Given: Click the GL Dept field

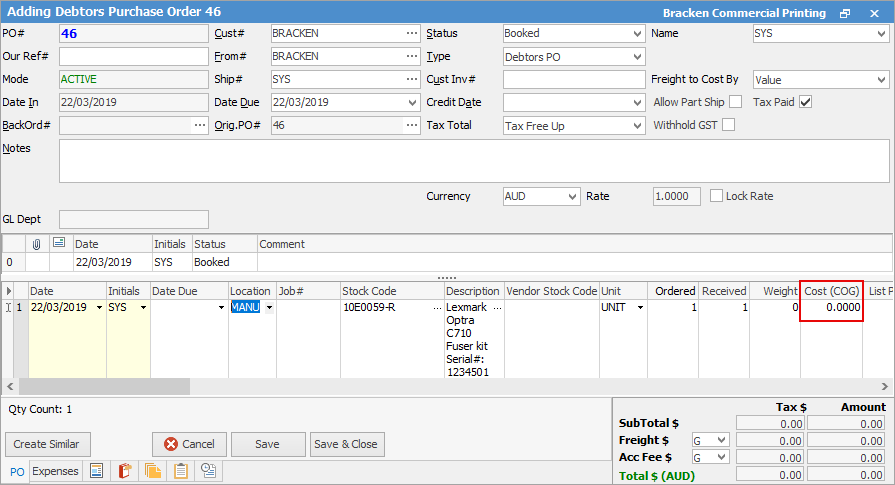Looking at the screenshot, I should point(134,220).
